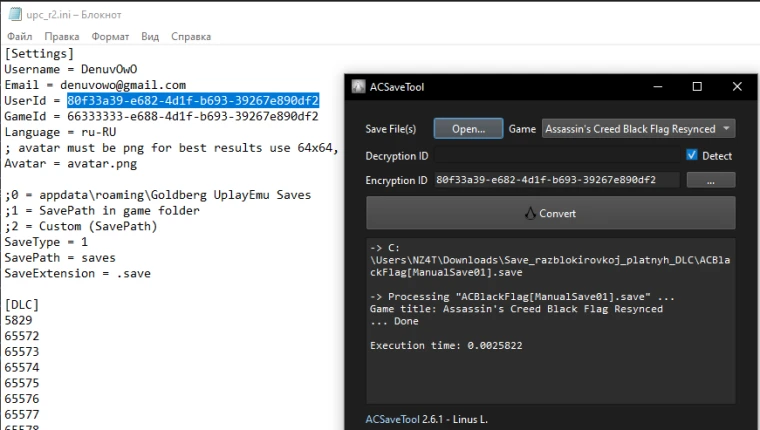
Task: Click the ACSaveTool app icon in title bar
Action: (359, 86)
